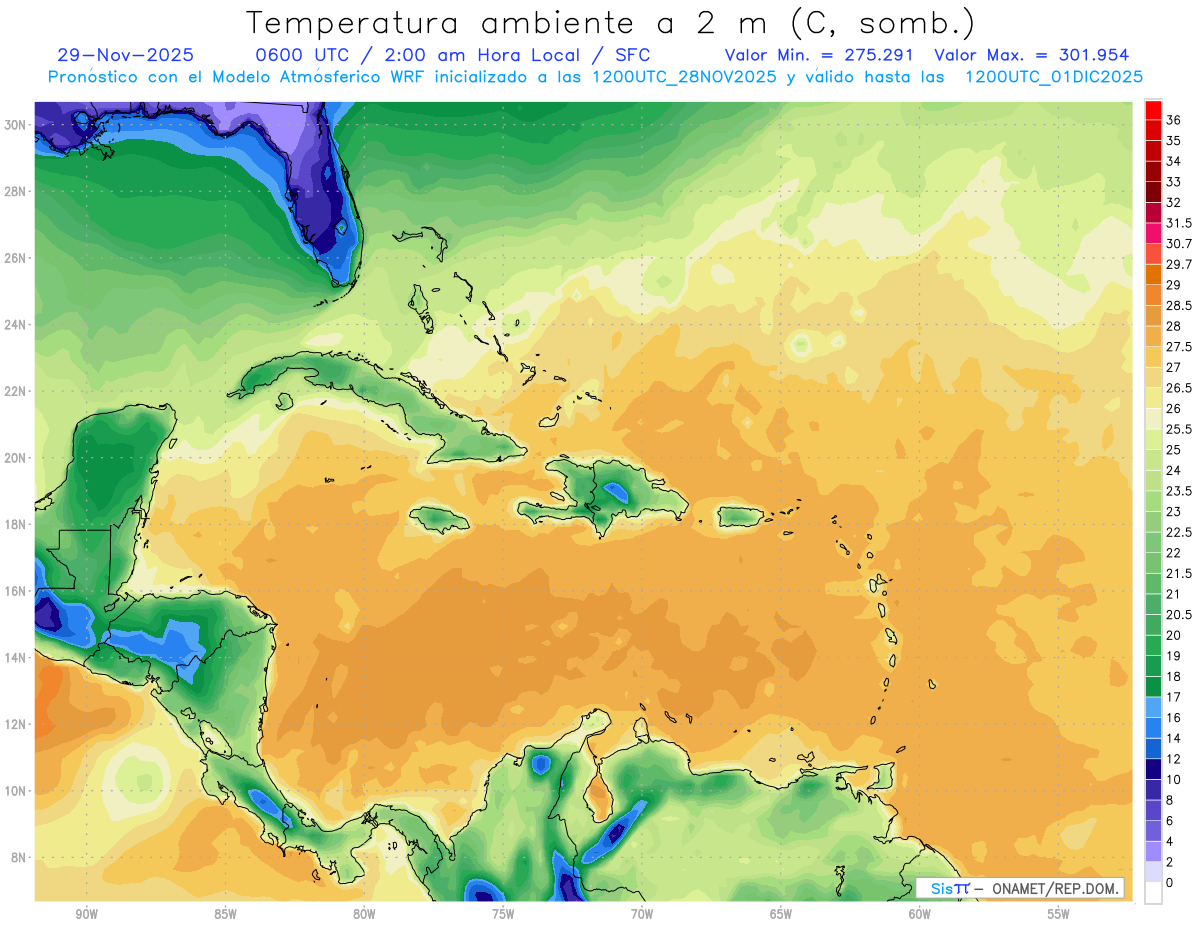Click the "Valor Min. = 275.291" readout
Viewport: 1200px width, 927px height.
tap(819, 55)
